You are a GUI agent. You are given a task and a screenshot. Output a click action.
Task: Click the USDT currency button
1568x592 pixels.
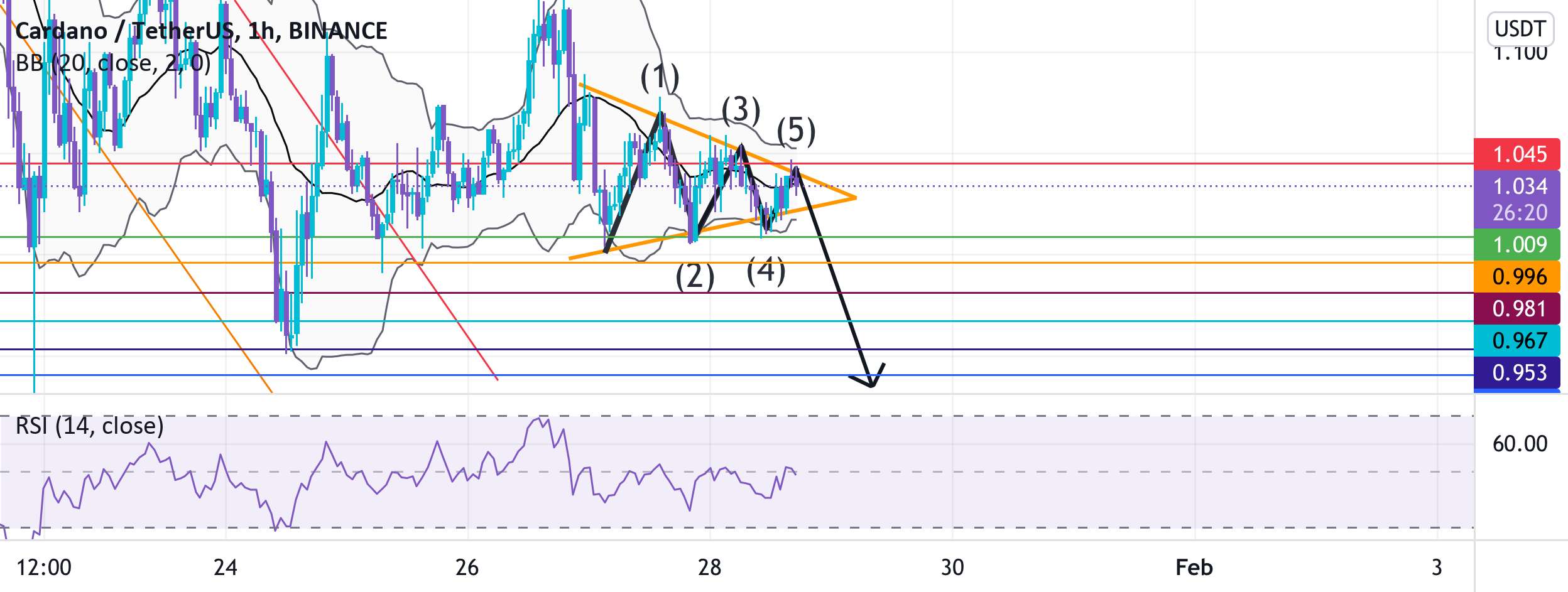tap(1520, 29)
